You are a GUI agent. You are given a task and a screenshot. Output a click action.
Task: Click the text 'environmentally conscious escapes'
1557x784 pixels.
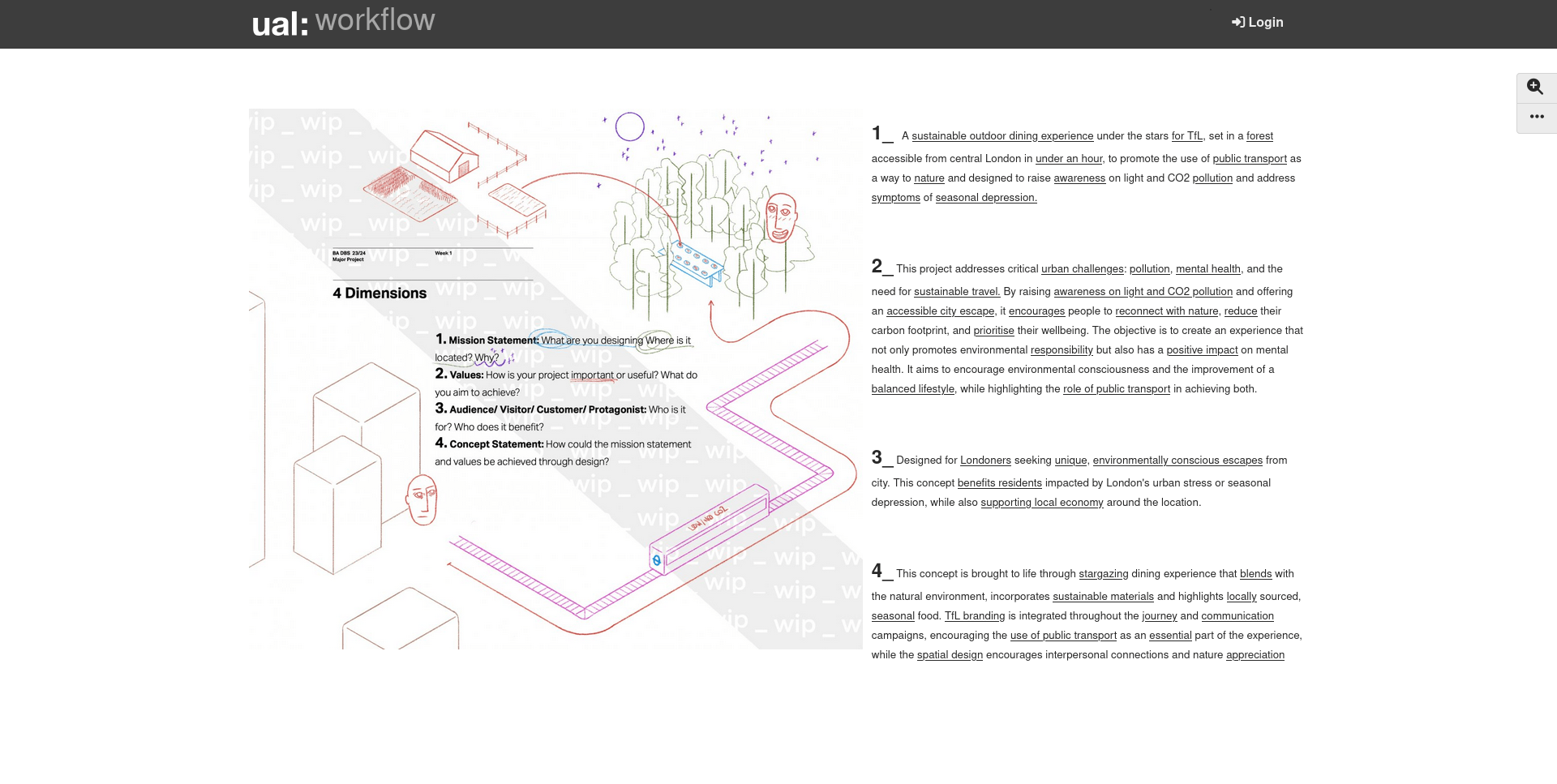[1177, 461]
